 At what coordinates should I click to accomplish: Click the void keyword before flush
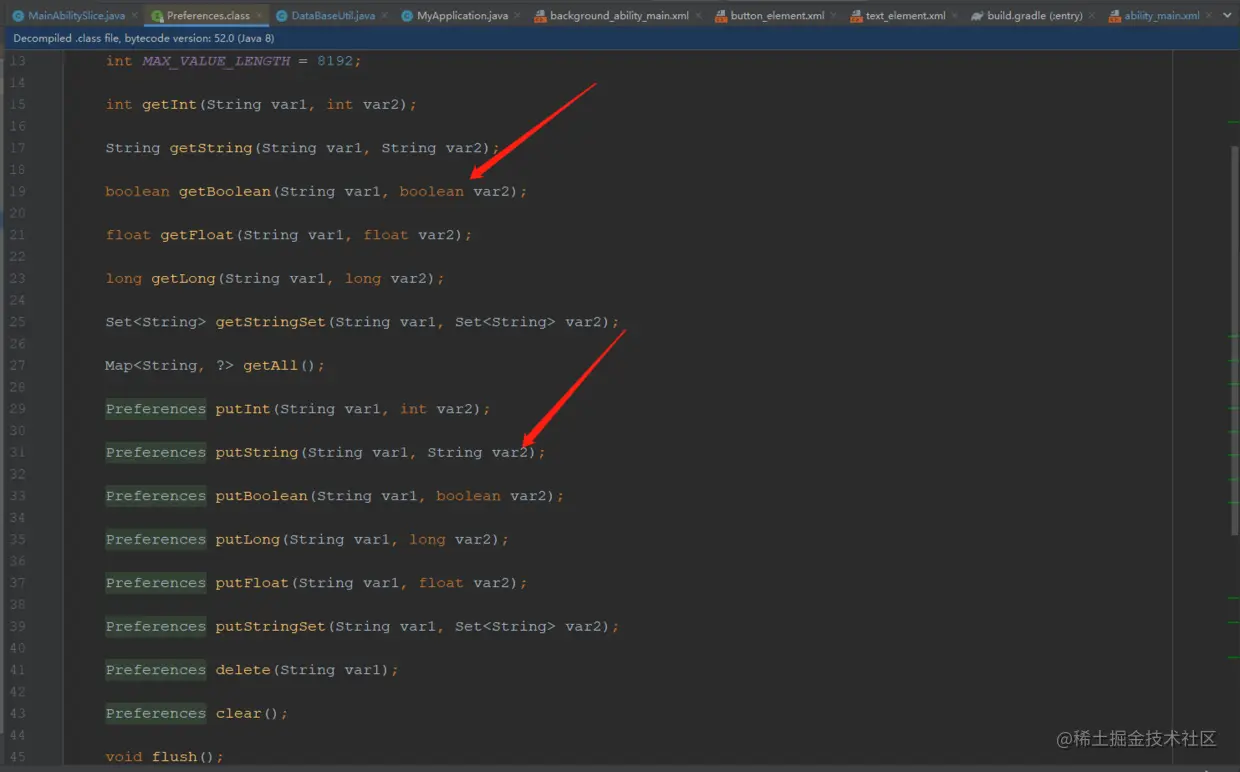pos(123,757)
